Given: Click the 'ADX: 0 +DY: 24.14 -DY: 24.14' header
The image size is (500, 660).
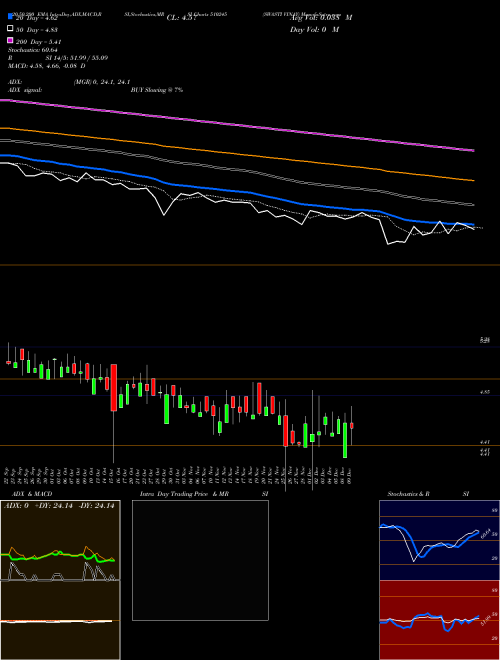Looking at the screenshot, I should click(x=59, y=506).
